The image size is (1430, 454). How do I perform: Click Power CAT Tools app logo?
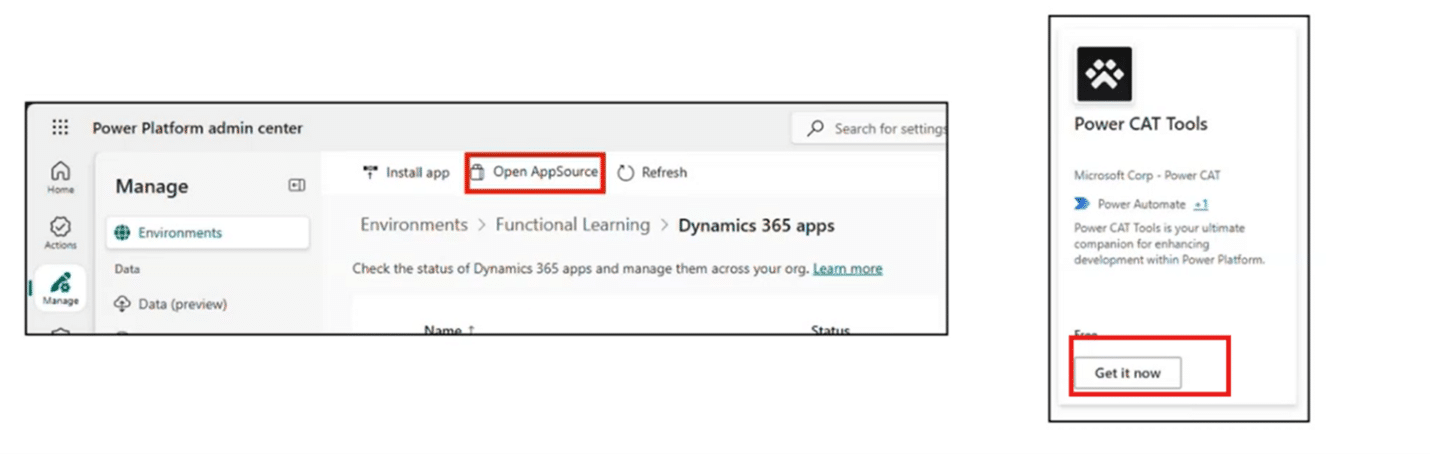click(1104, 74)
